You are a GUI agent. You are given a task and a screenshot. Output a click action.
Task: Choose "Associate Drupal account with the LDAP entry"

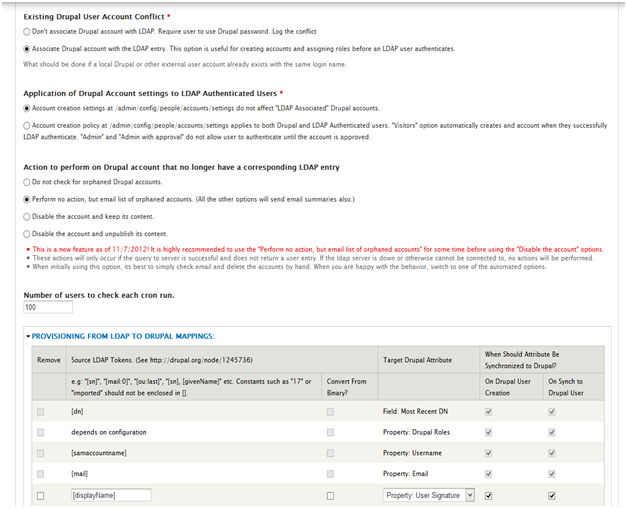tap(27, 49)
